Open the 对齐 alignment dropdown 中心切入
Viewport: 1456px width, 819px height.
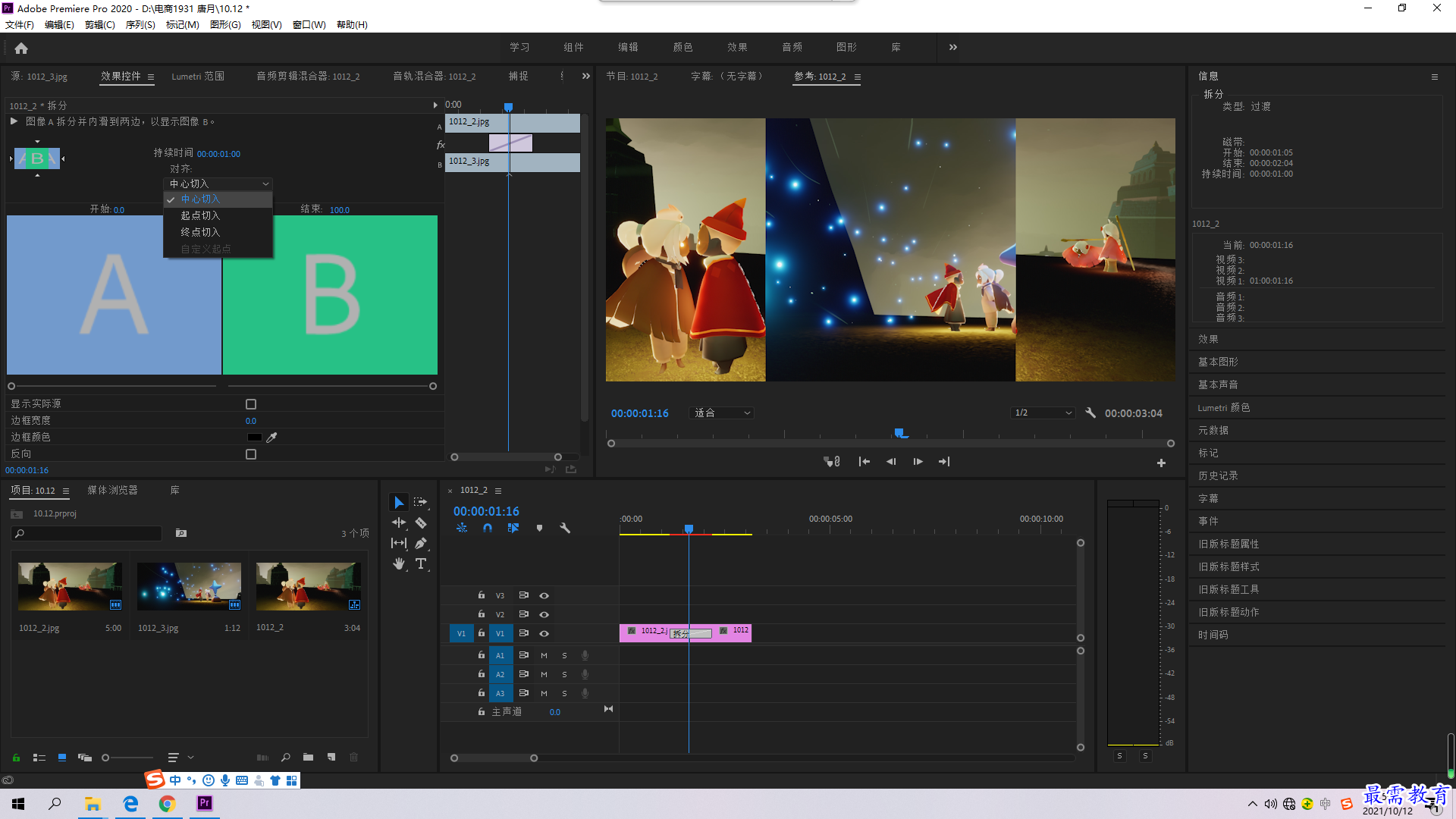[x=218, y=184]
